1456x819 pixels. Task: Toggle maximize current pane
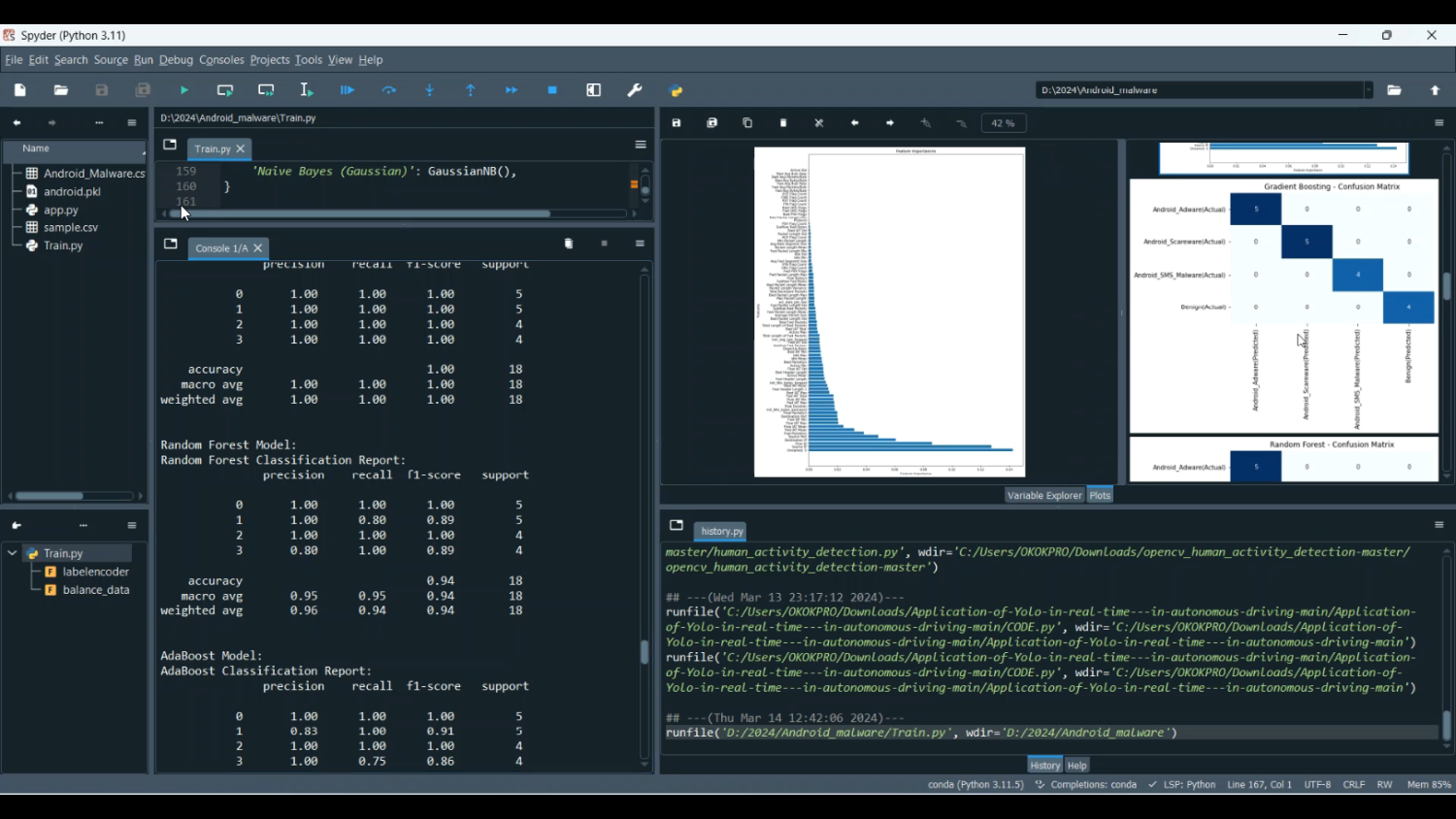(x=594, y=90)
